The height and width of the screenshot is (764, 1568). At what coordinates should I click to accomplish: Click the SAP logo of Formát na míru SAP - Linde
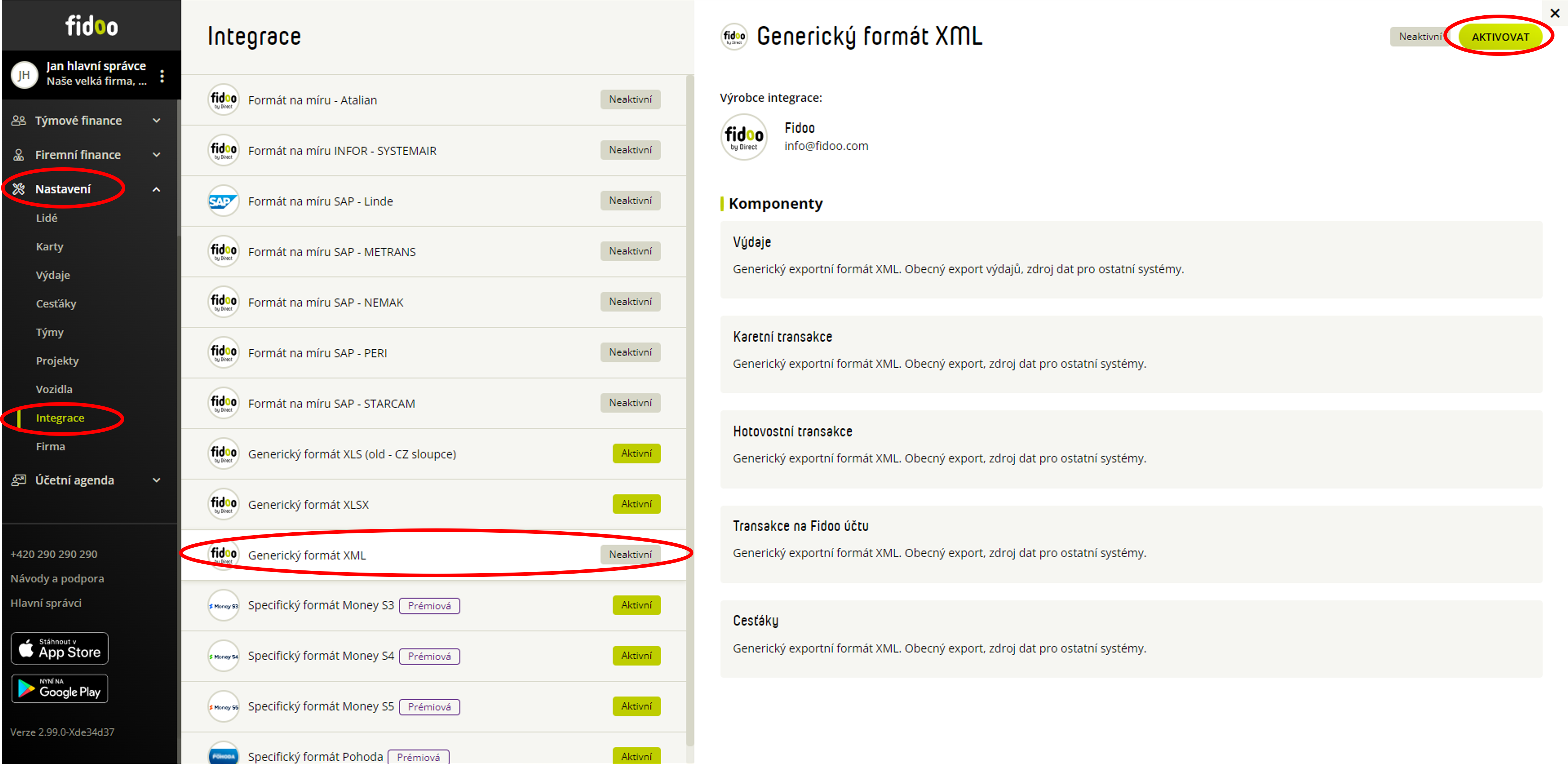[x=224, y=201]
